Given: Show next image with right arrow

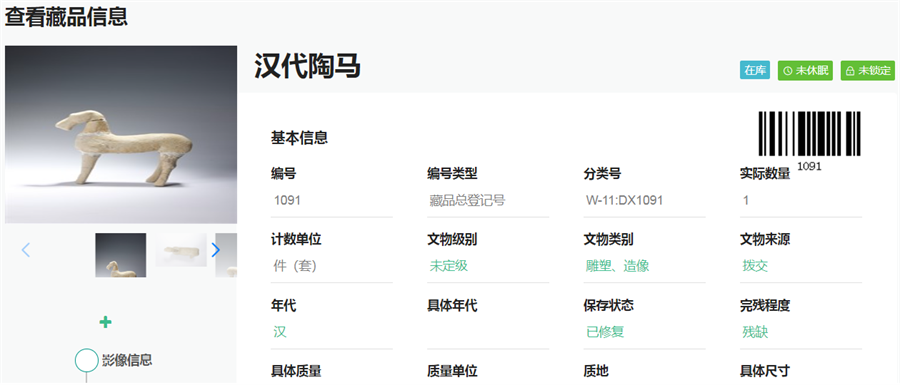Looking at the screenshot, I should pos(216,250).
